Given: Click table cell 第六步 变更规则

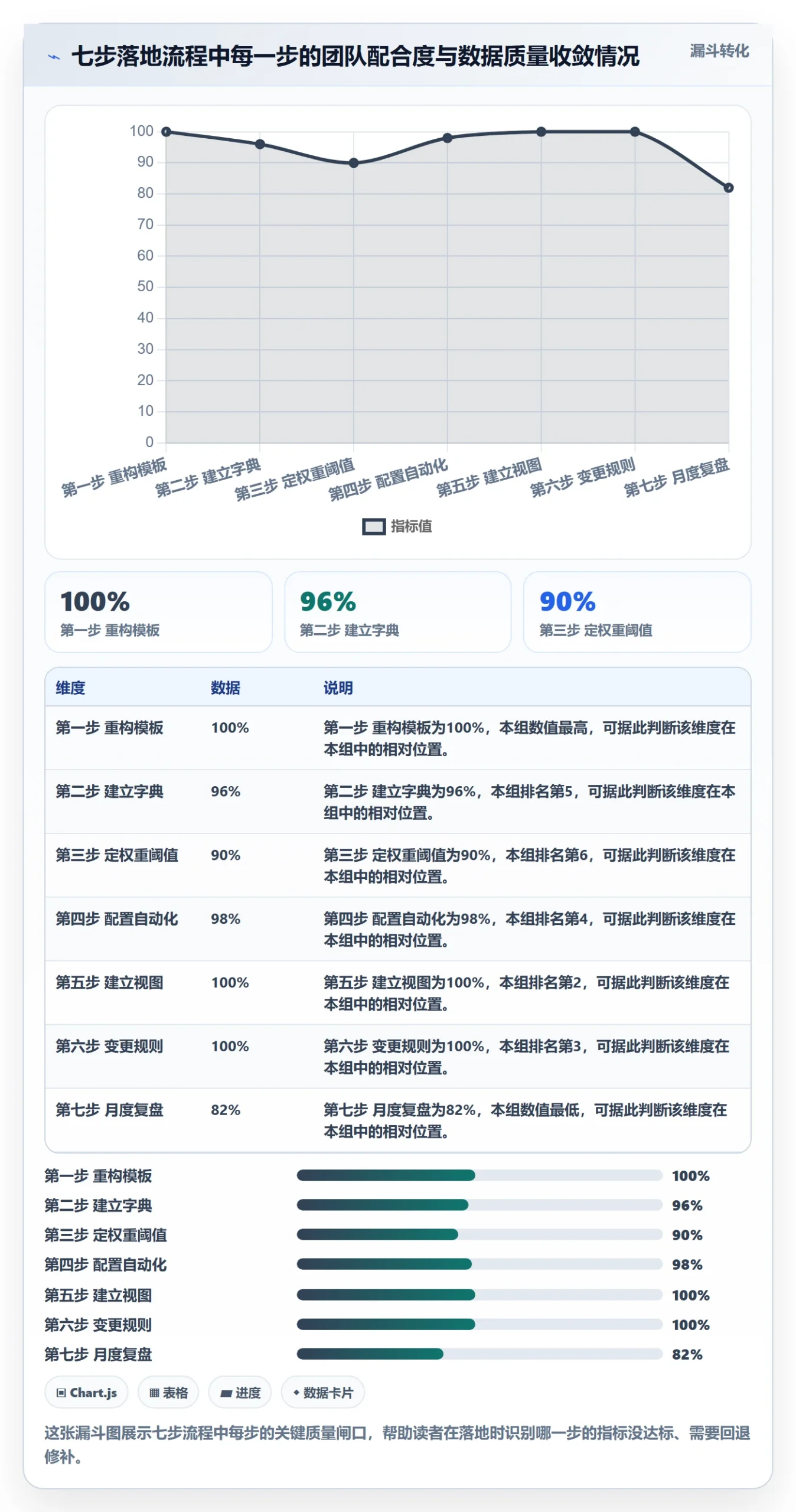Looking at the screenshot, I should click(x=109, y=1047).
